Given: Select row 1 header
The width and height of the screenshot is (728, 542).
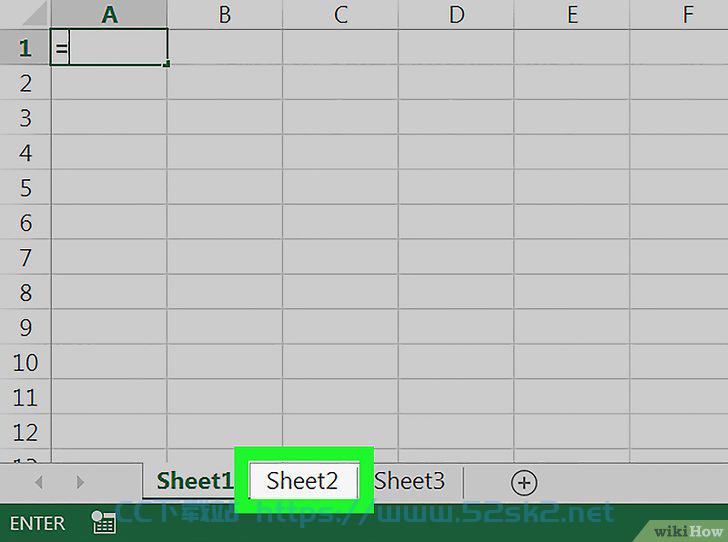Looking at the screenshot, I should [x=25, y=47].
